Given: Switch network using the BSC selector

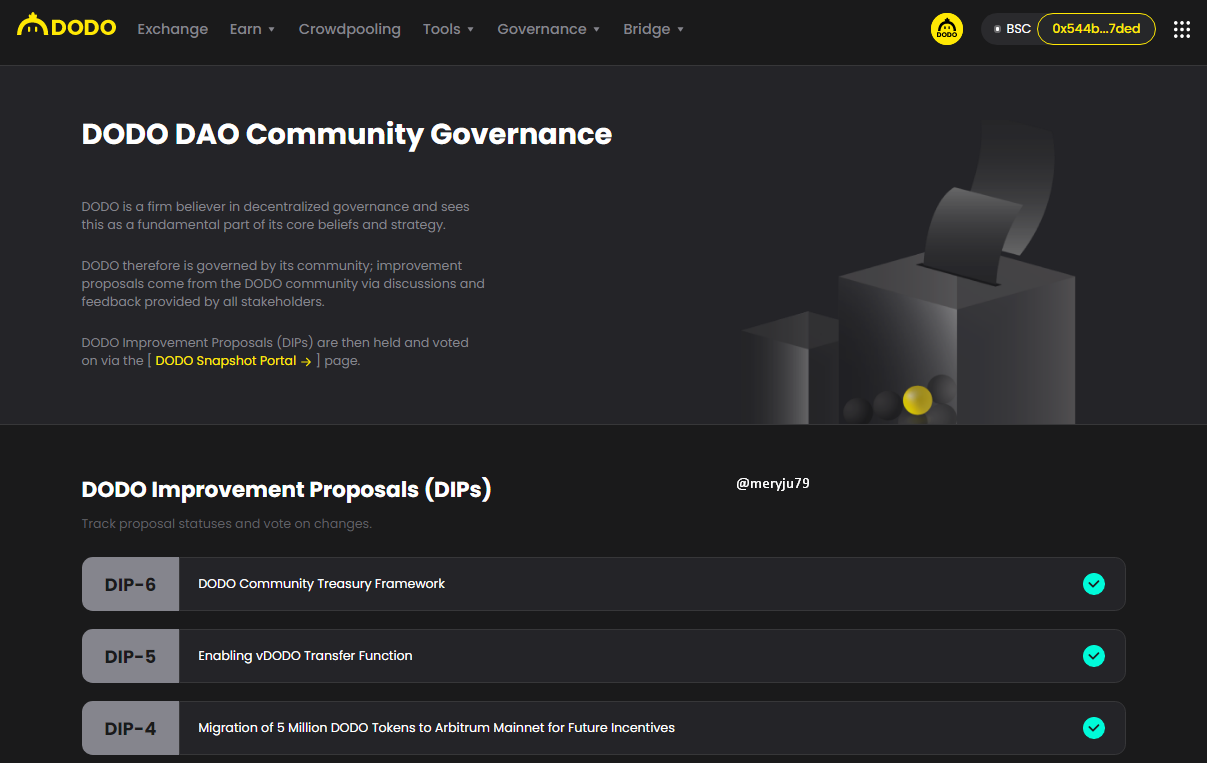Looking at the screenshot, I should (x=1012, y=29).
